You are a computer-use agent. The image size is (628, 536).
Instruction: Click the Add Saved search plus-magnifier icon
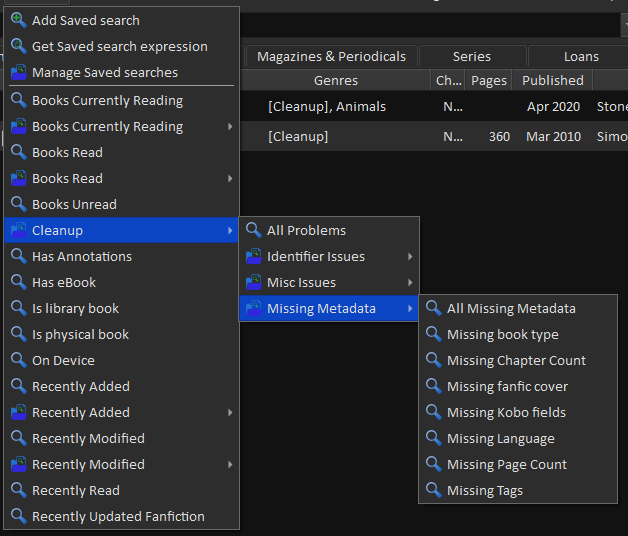18,20
